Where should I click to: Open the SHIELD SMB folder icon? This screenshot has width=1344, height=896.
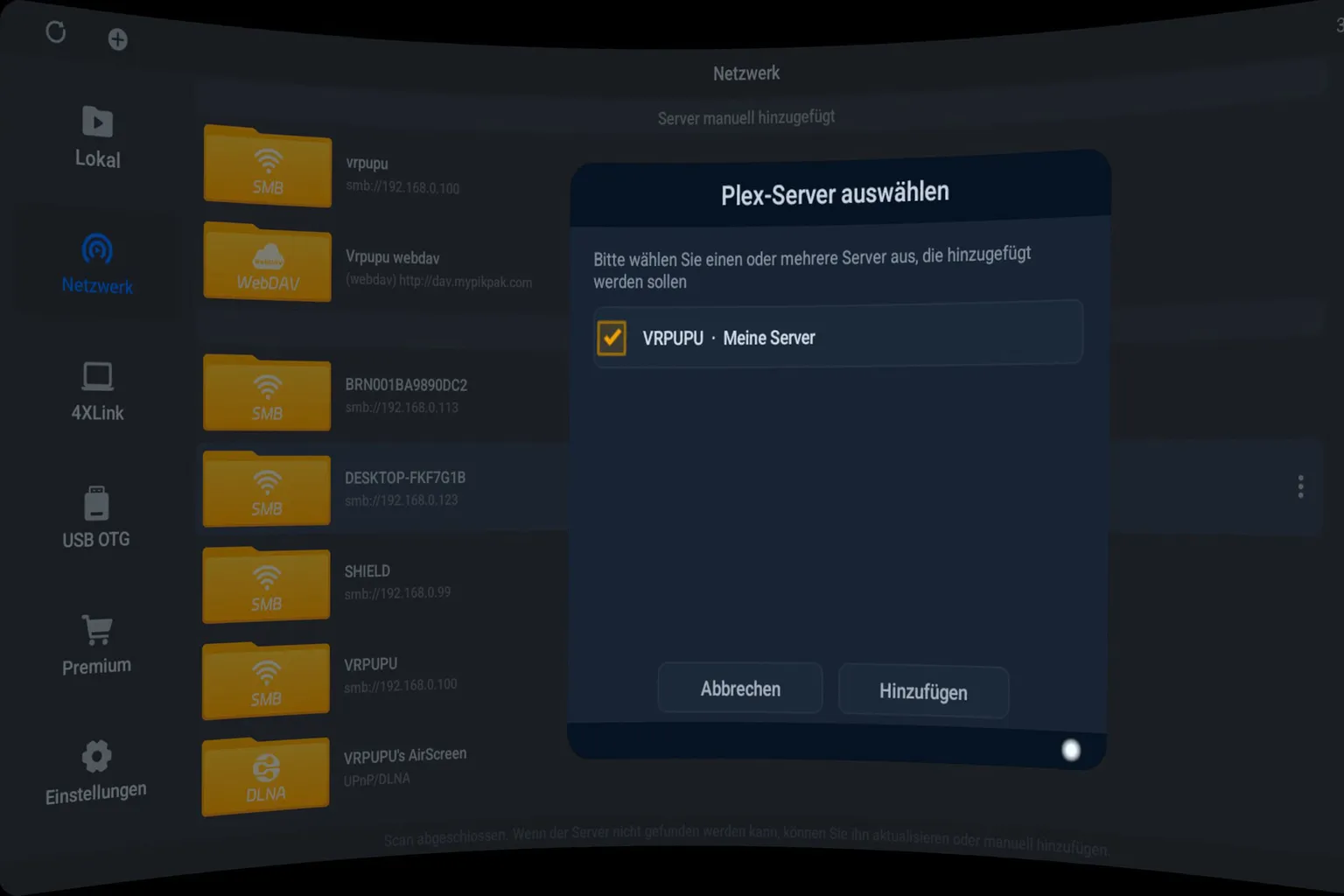(x=266, y=584)
